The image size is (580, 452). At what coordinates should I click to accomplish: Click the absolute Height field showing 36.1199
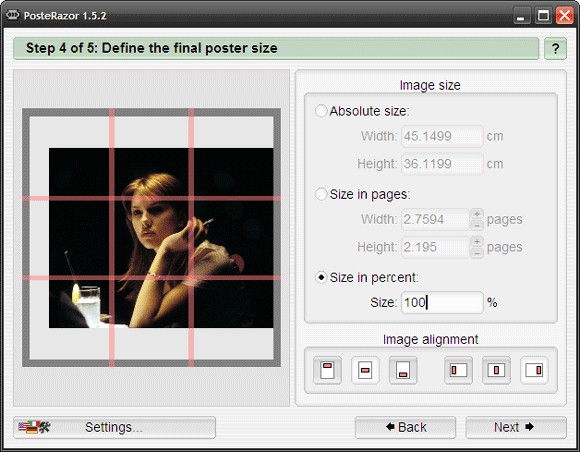442,164
